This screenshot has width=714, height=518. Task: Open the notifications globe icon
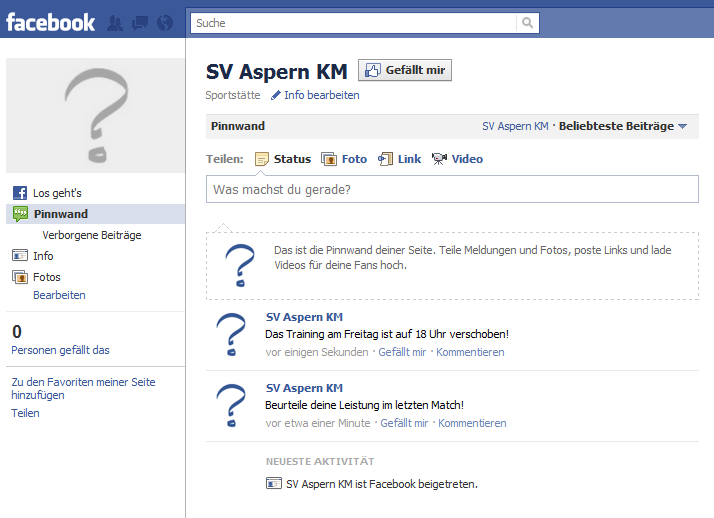click(165, 23)
